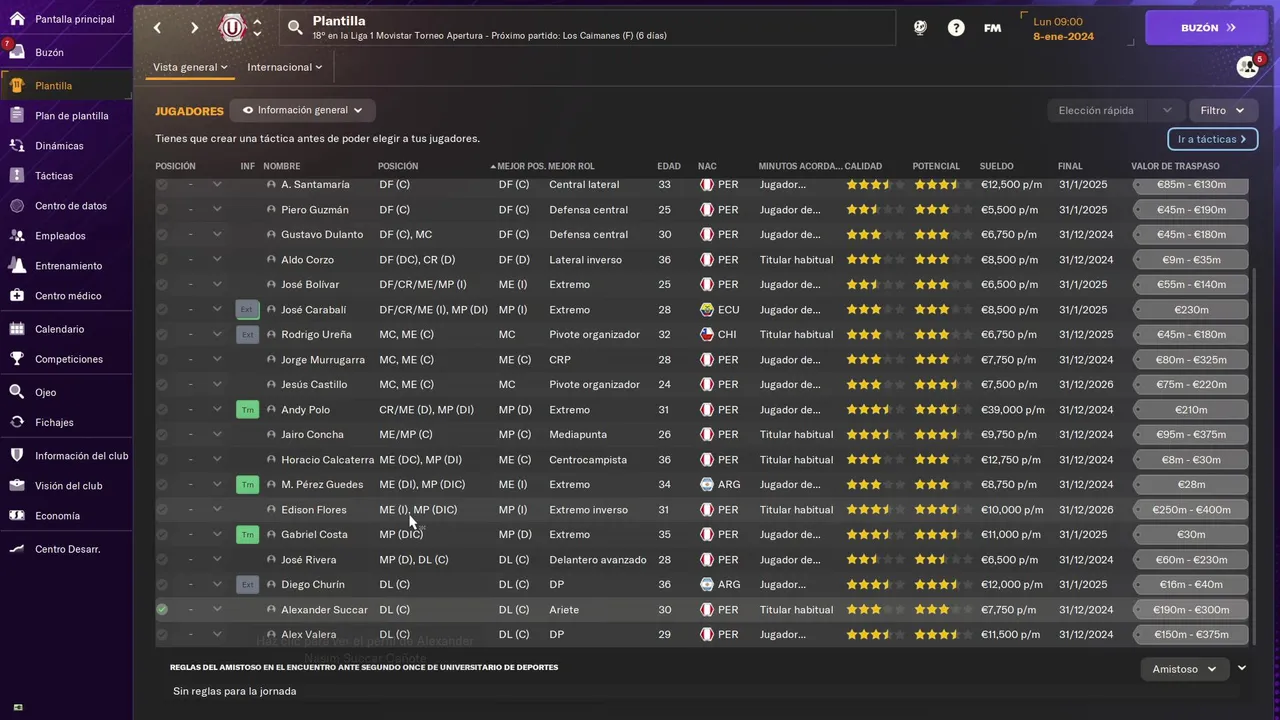
Task: Click the Tm badge beside Andy Polo
Action: [247, 410]
